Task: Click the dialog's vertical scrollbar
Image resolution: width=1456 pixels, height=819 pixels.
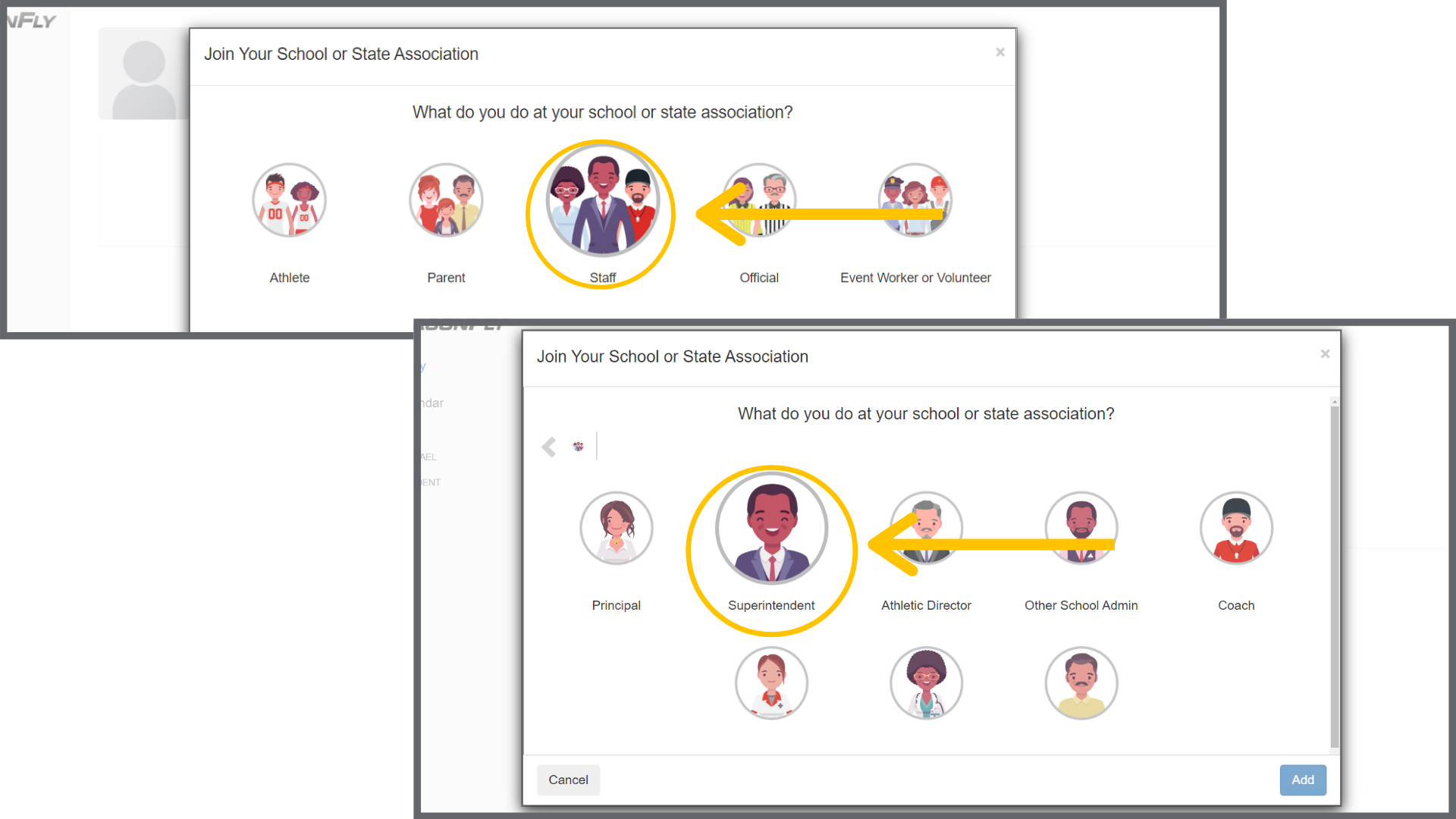Action: click(1335, 574)
